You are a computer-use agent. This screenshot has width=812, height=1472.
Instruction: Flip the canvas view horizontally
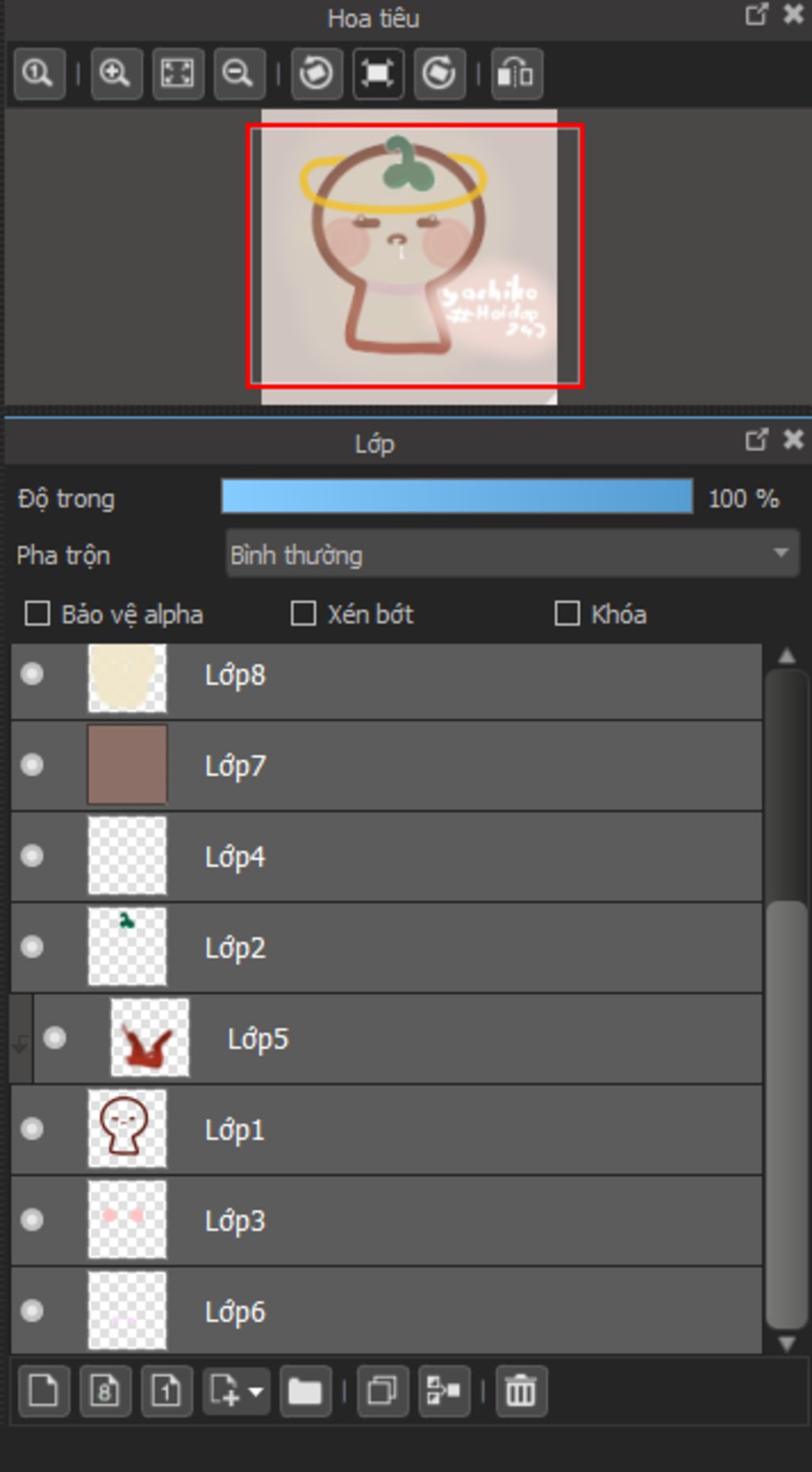coord(516,74)
